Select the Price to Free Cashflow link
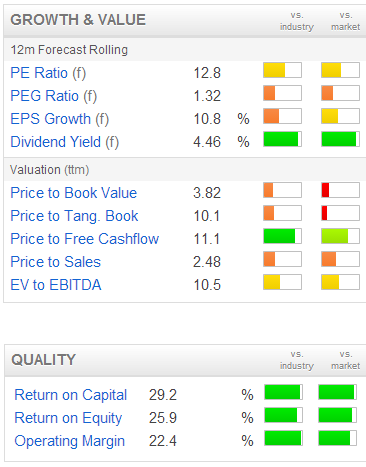This screenshot has width=366, height=467. pyautogui.click(x=85, y=239)
